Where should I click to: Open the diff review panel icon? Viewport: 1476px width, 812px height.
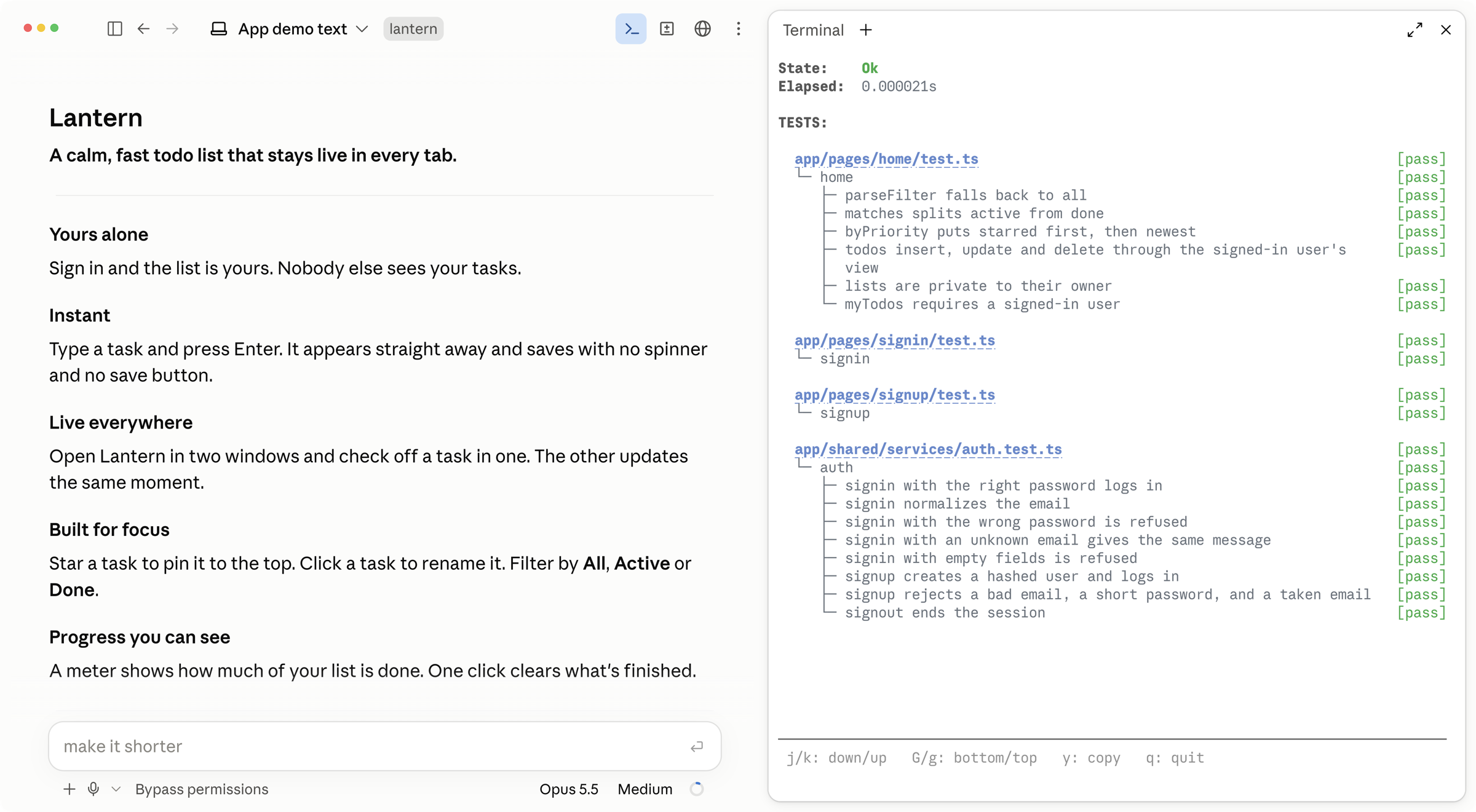(x=667, y=29)
